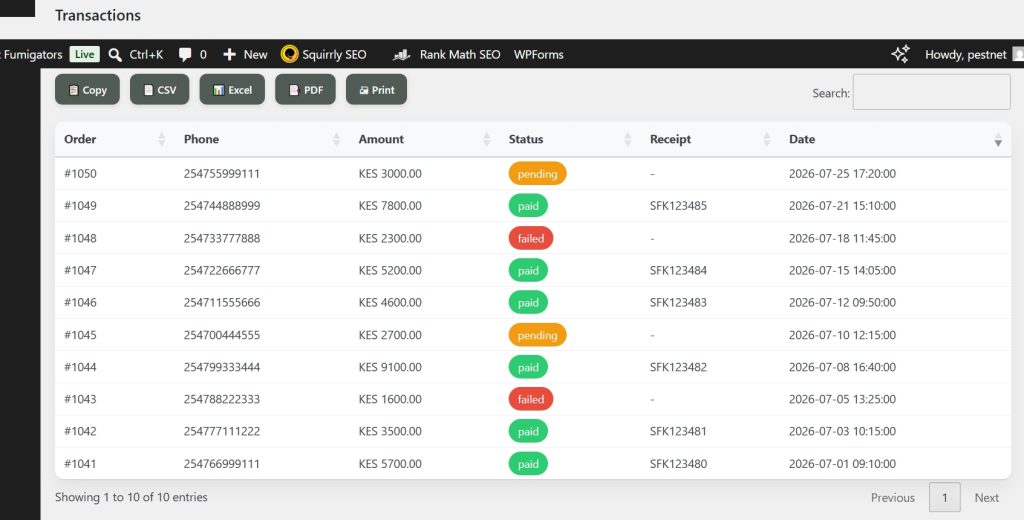This screenshot has width=1024, height=520.
Task: Select receipt SFK123481
Action: 678,431
